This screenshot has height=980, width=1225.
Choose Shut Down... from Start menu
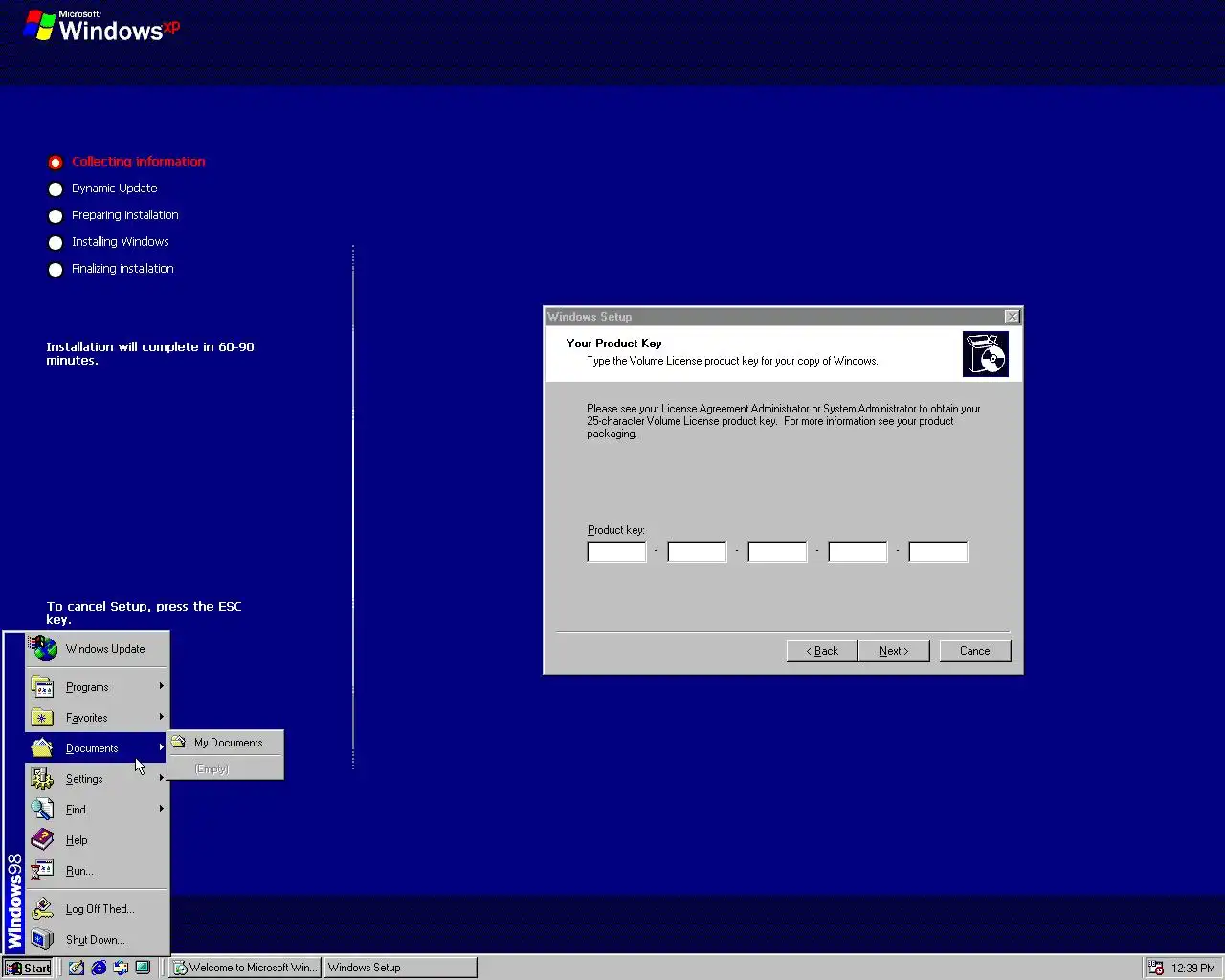[97, 940]
